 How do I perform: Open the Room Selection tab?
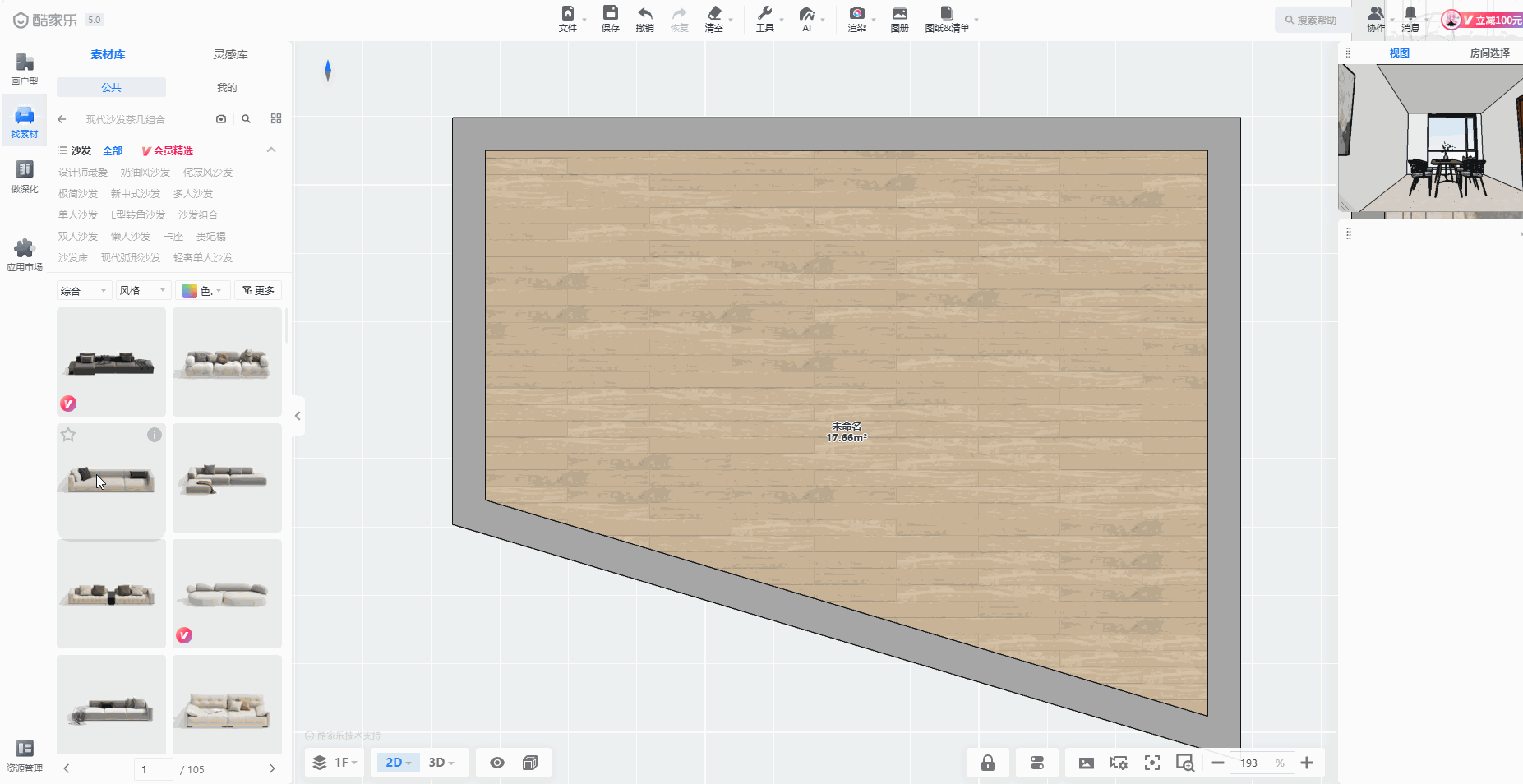coord(1488,53)
